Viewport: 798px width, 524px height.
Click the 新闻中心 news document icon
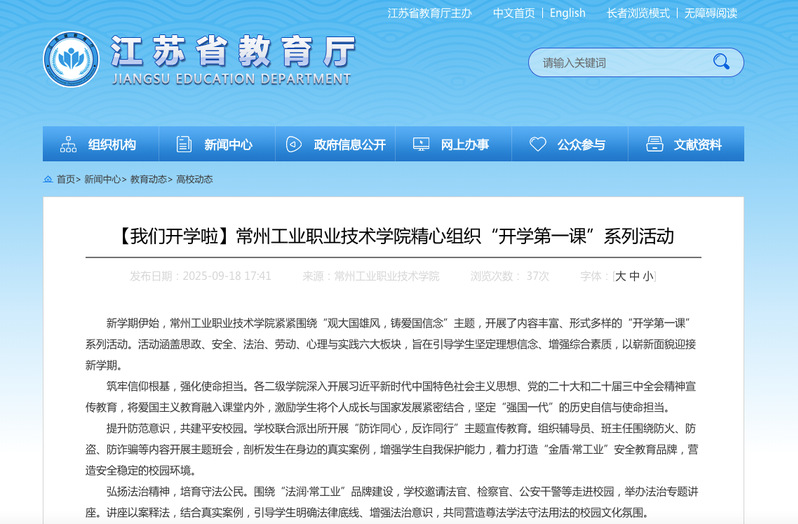pyautogui.click(x=184, y=144)
